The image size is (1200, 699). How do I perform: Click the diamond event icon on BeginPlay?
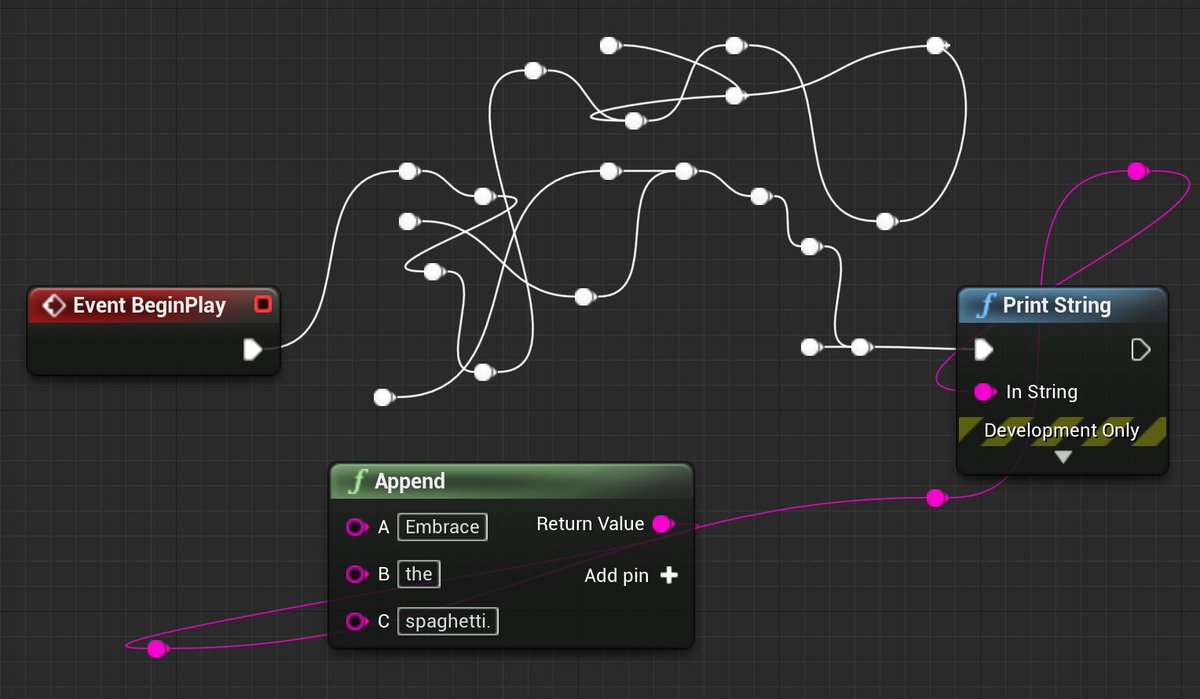coord(54,305)
